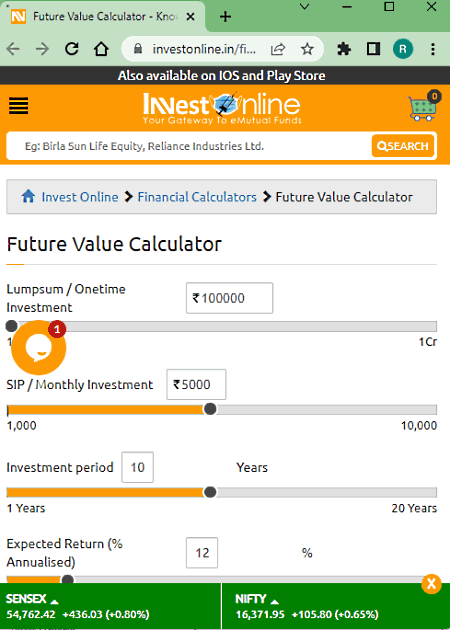Open the shopping cart icon
450x630 pixels.
tap(423, 107)
